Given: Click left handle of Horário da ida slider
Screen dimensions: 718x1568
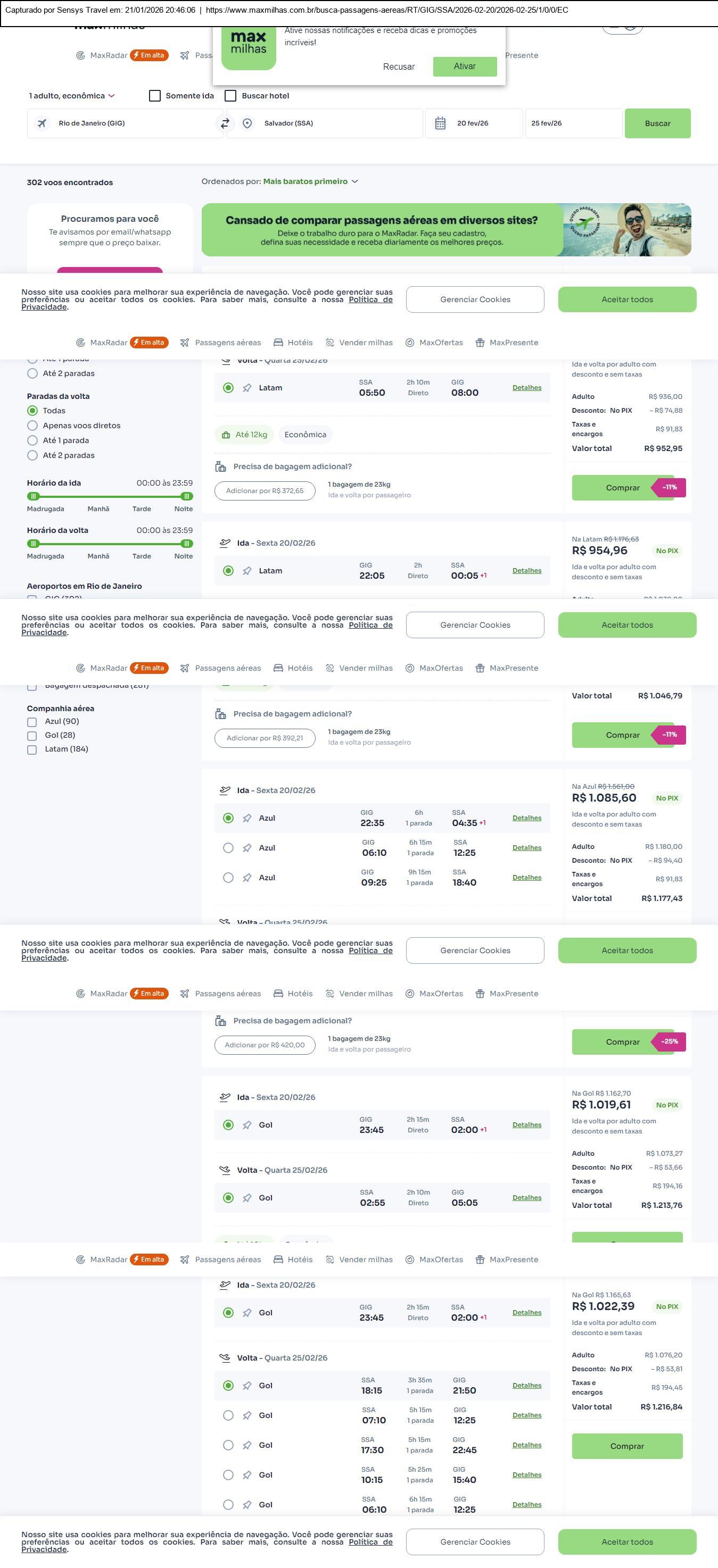Looking at the screenshot, I should 34,496.
